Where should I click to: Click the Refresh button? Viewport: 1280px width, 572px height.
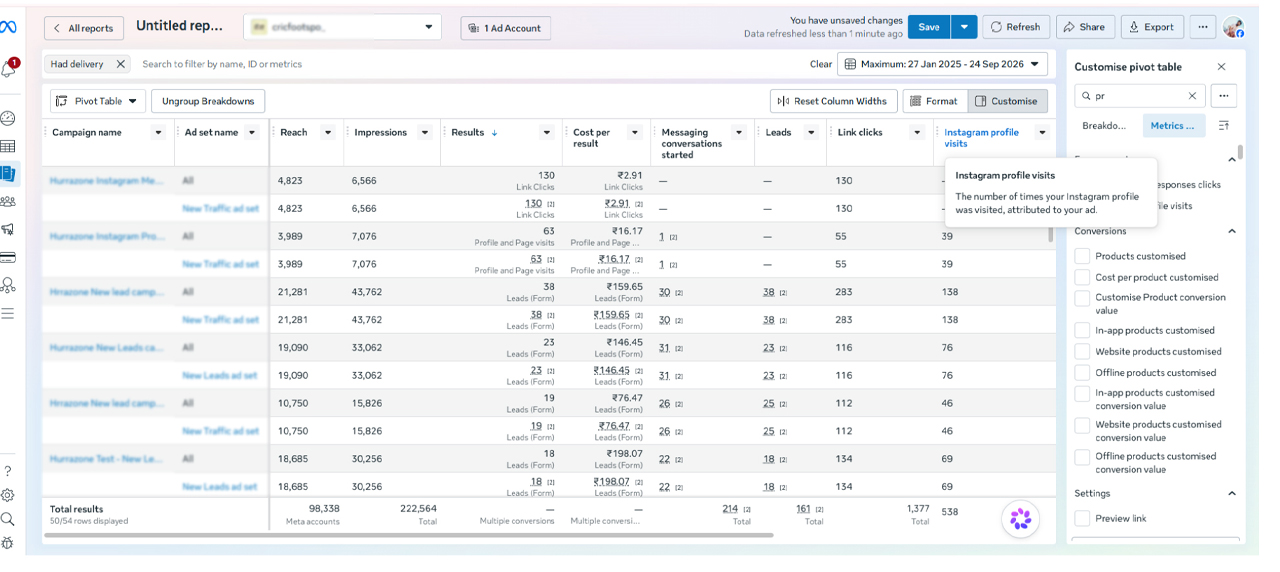tap(1015, 27)
